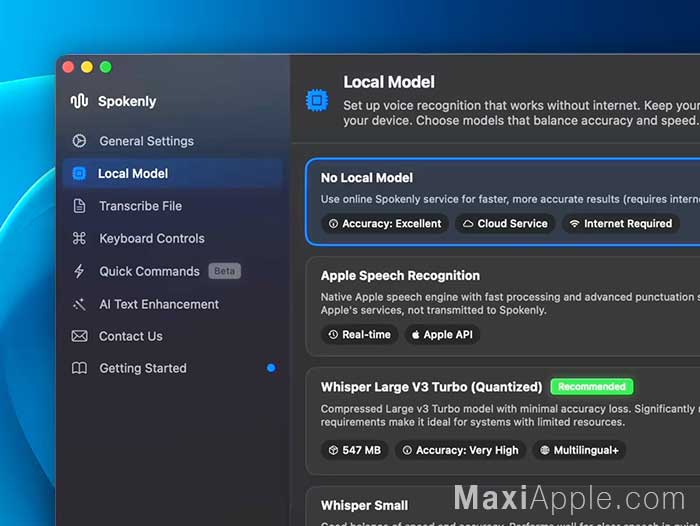Image resolution: width=700 pixels, height=526 pixels.
Task: Click the Apple API tag text
Action: tap(448, 334)
